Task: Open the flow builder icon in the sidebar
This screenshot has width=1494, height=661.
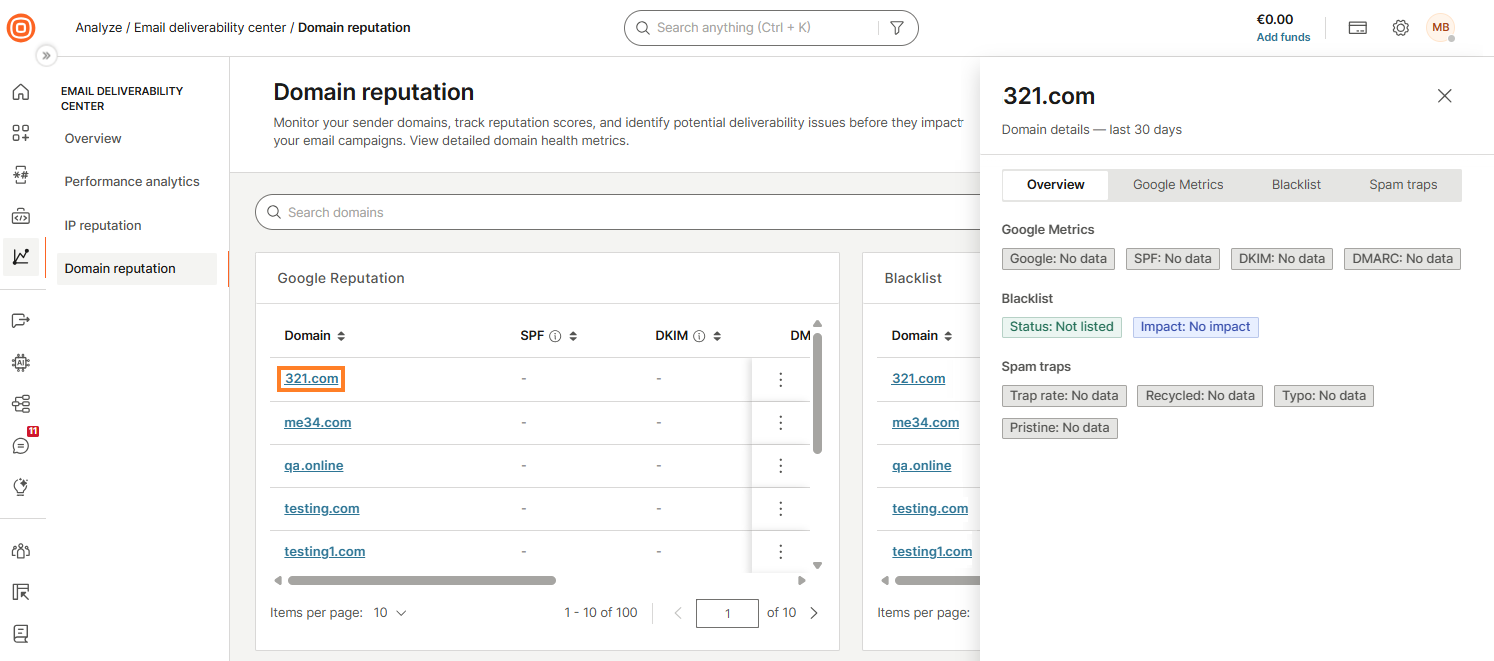Action: pyautogui.click(x=21, y=404)
